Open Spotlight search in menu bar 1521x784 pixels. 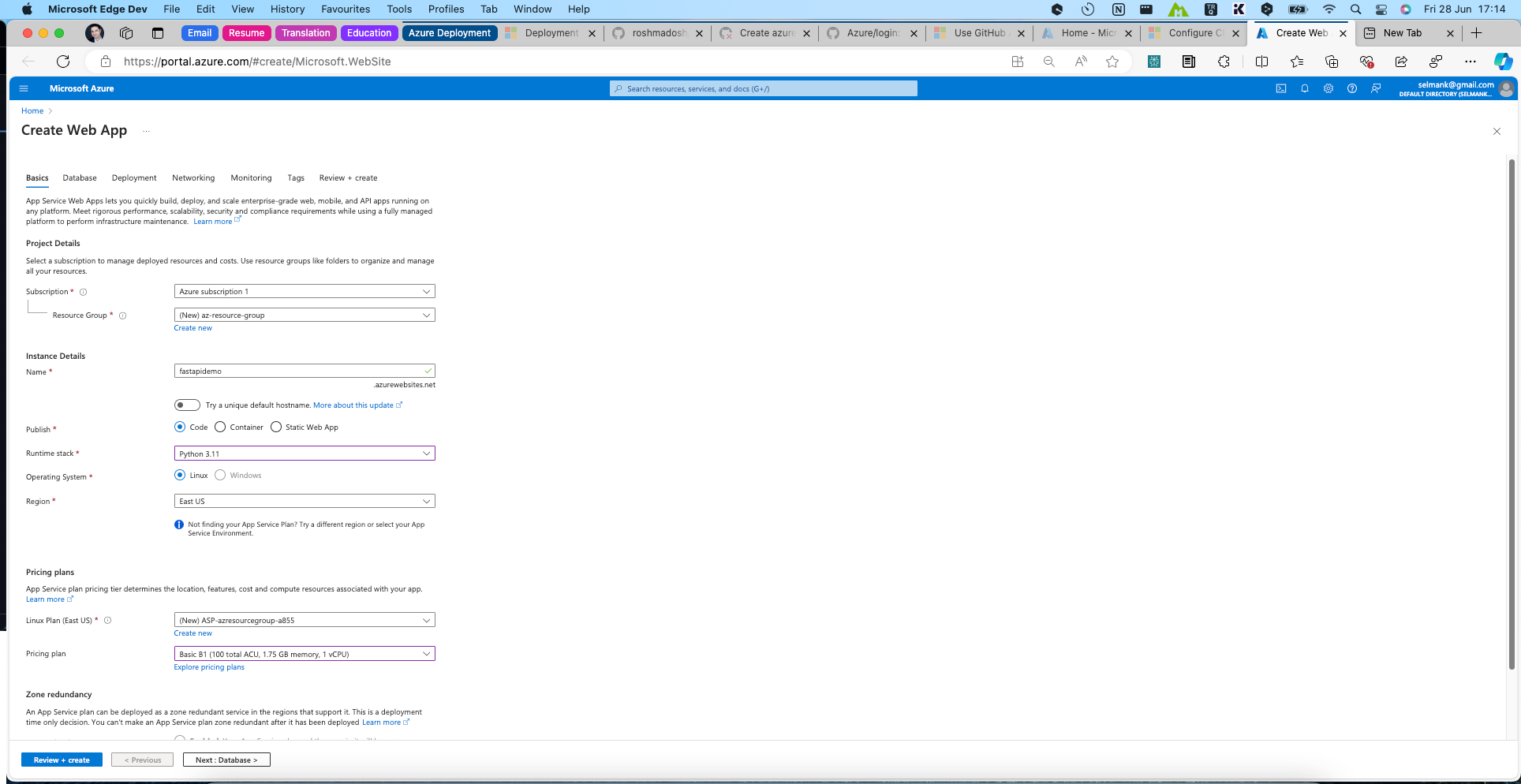coord(1355,9)
